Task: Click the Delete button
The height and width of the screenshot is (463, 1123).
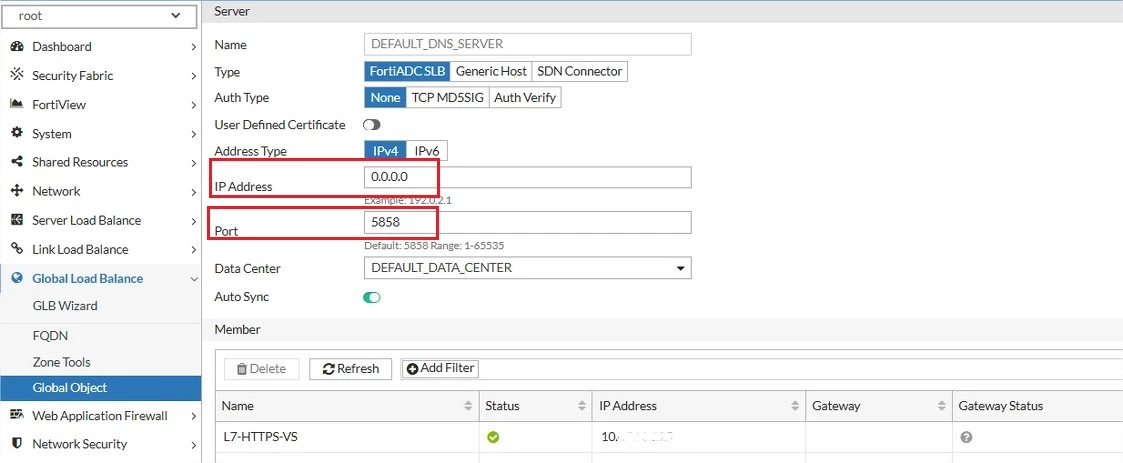Action: [261, 369]
